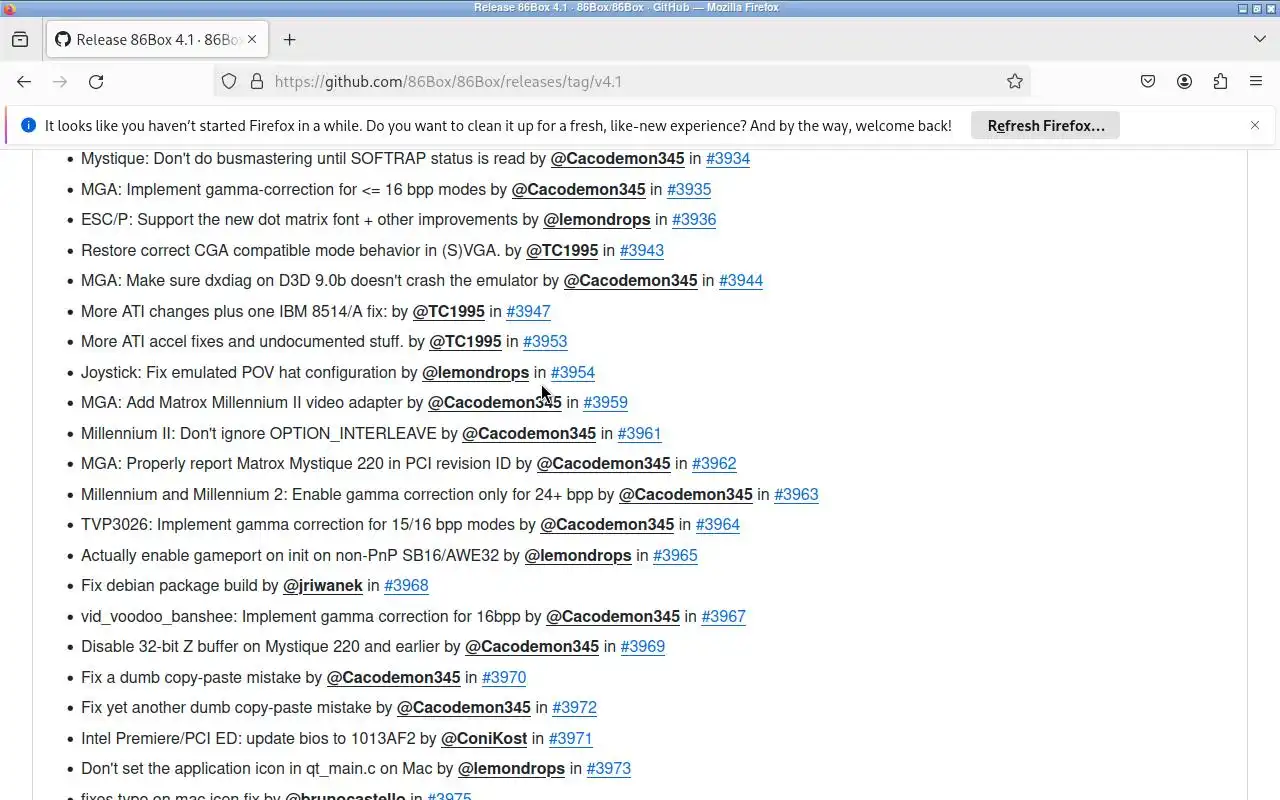Visit @lemondrops on ESC/P line

[x=597, y=220]
